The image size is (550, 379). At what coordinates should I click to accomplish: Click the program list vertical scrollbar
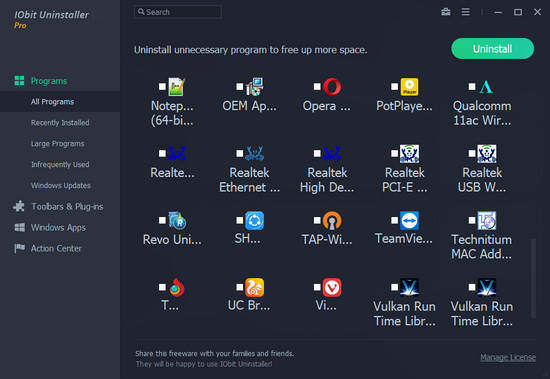(534, 278)
